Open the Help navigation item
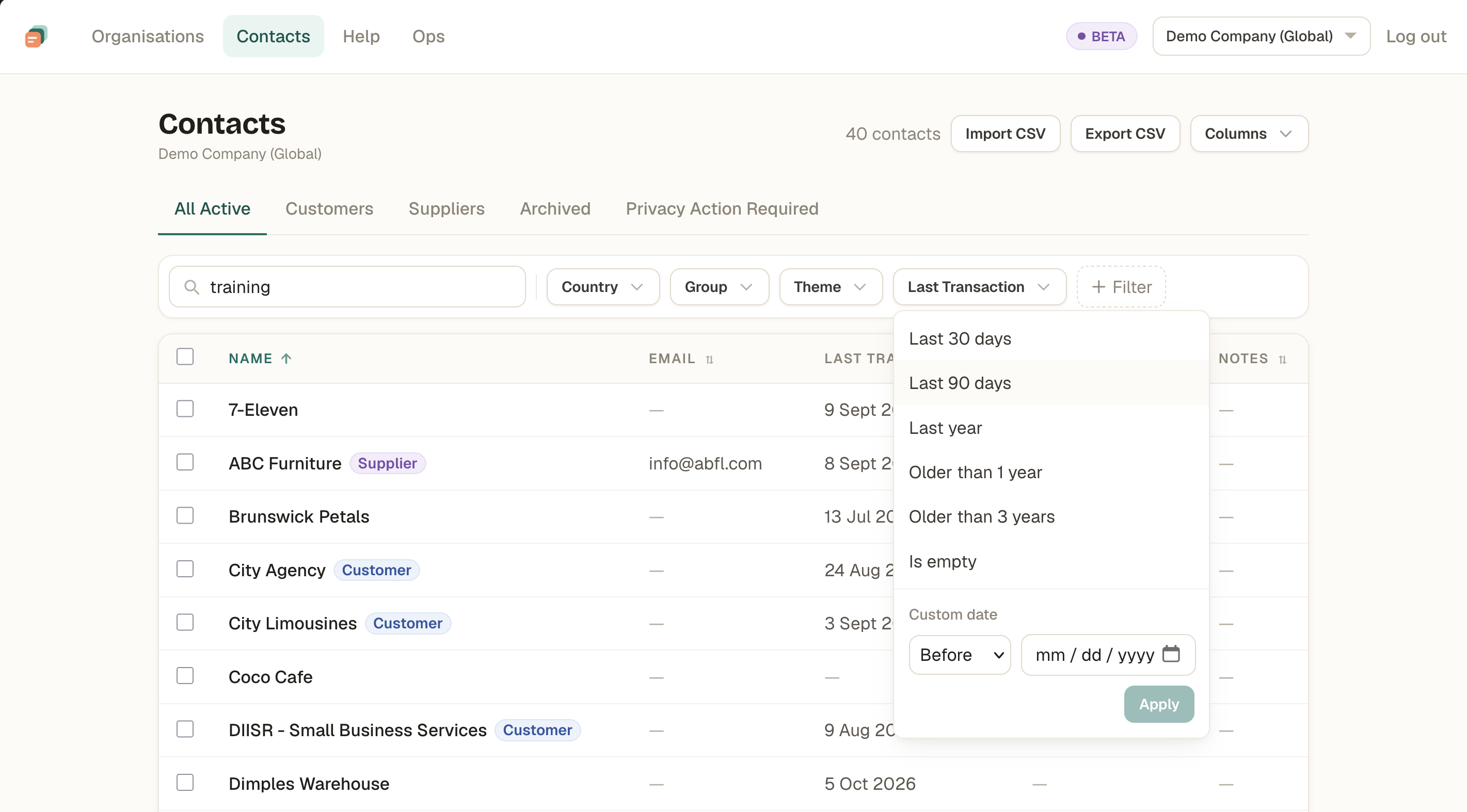The width and height of the screenshot is (1467, 812). 361,37
